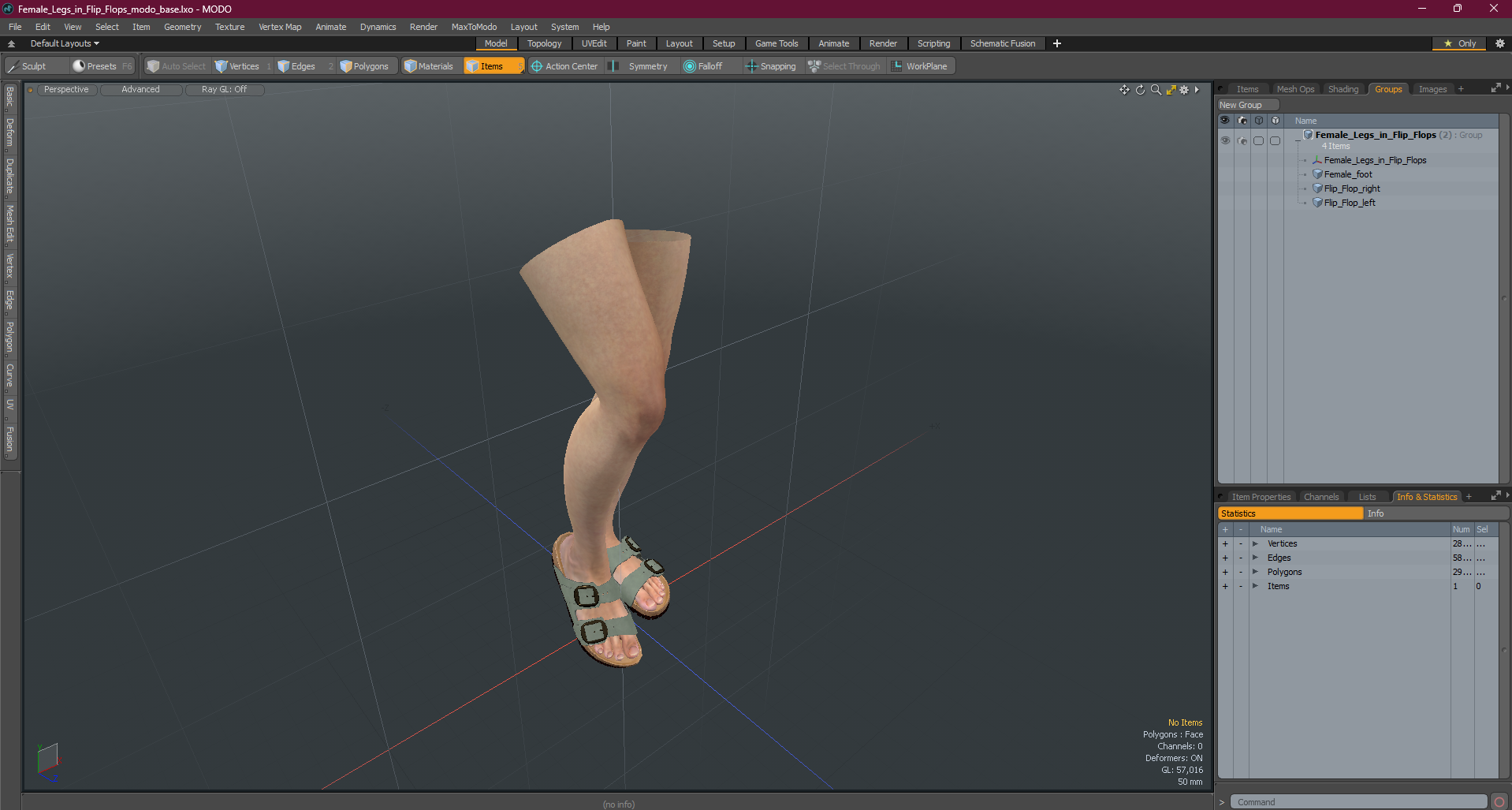Add a new layout tab with plus
1512x810 pixels.
click(x=1057, y=43)
